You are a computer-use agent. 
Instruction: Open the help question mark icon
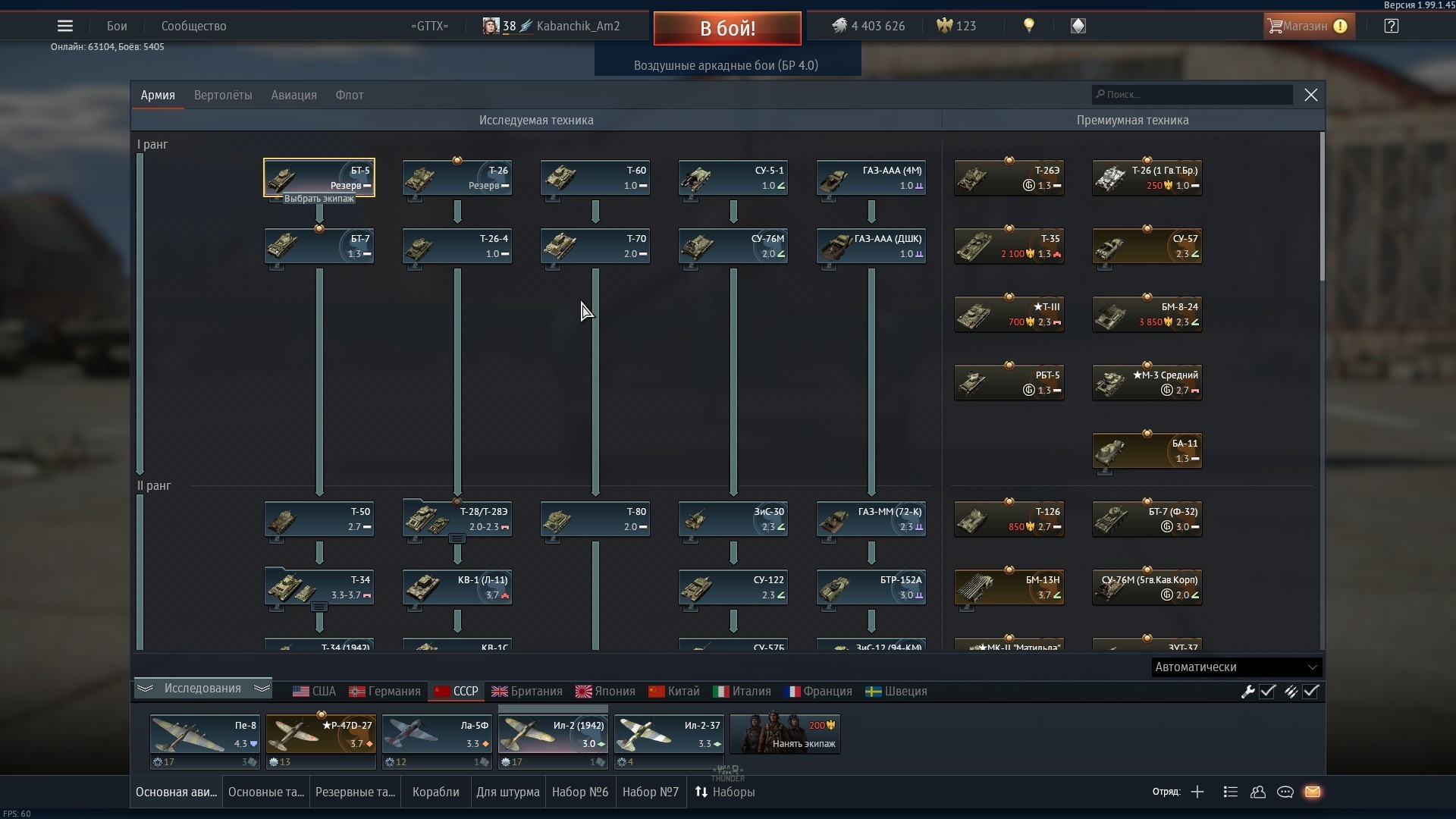pyautogui.click(x=1391, y=26)
